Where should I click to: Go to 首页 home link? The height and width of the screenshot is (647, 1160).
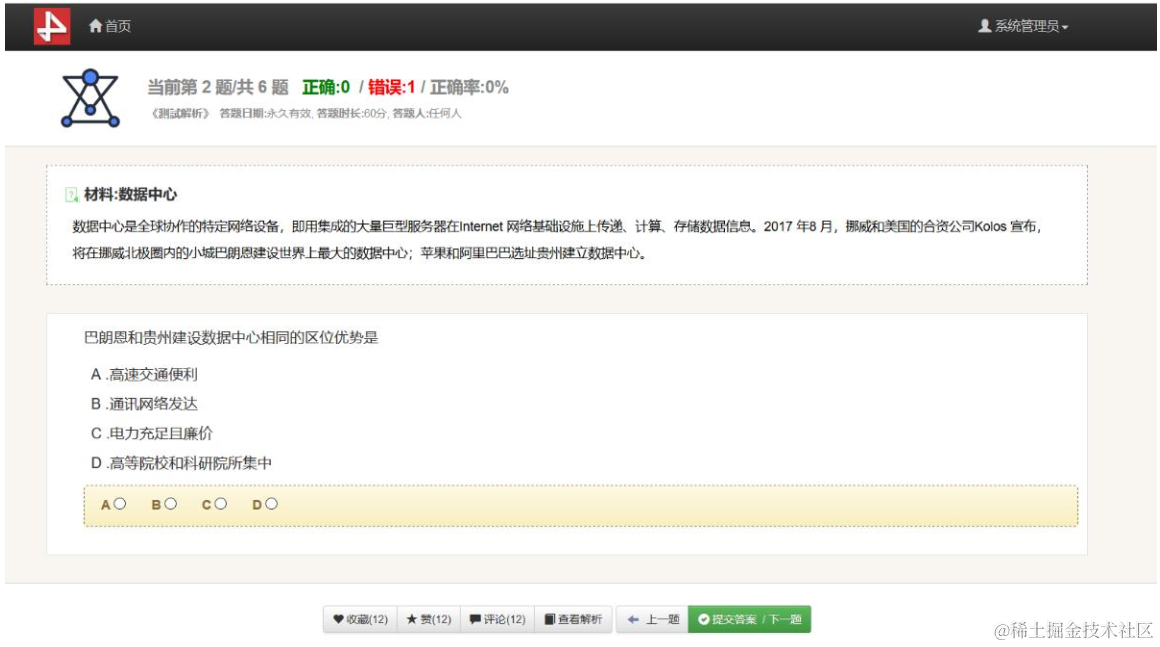click(x=109, y=26)
